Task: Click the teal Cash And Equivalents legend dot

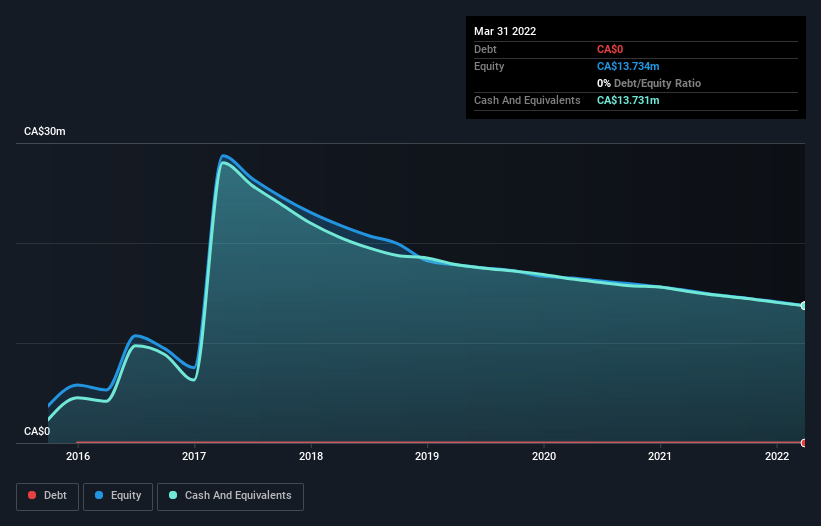Action: tap(173, 495)
